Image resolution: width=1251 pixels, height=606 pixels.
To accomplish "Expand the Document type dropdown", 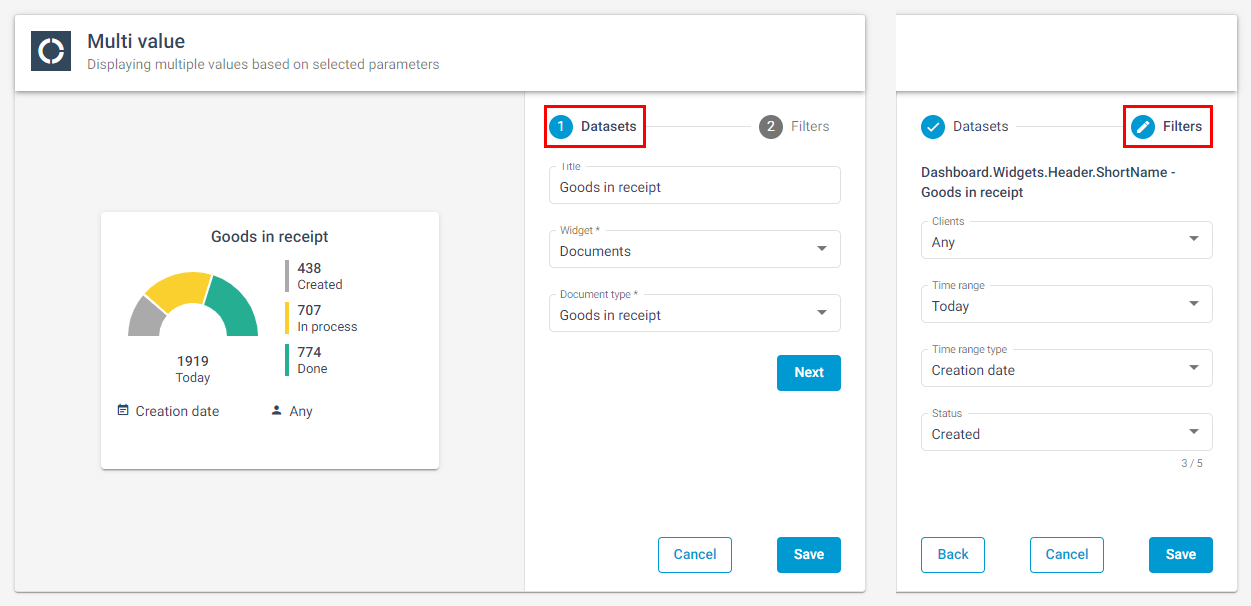I will tap(694, 314).
